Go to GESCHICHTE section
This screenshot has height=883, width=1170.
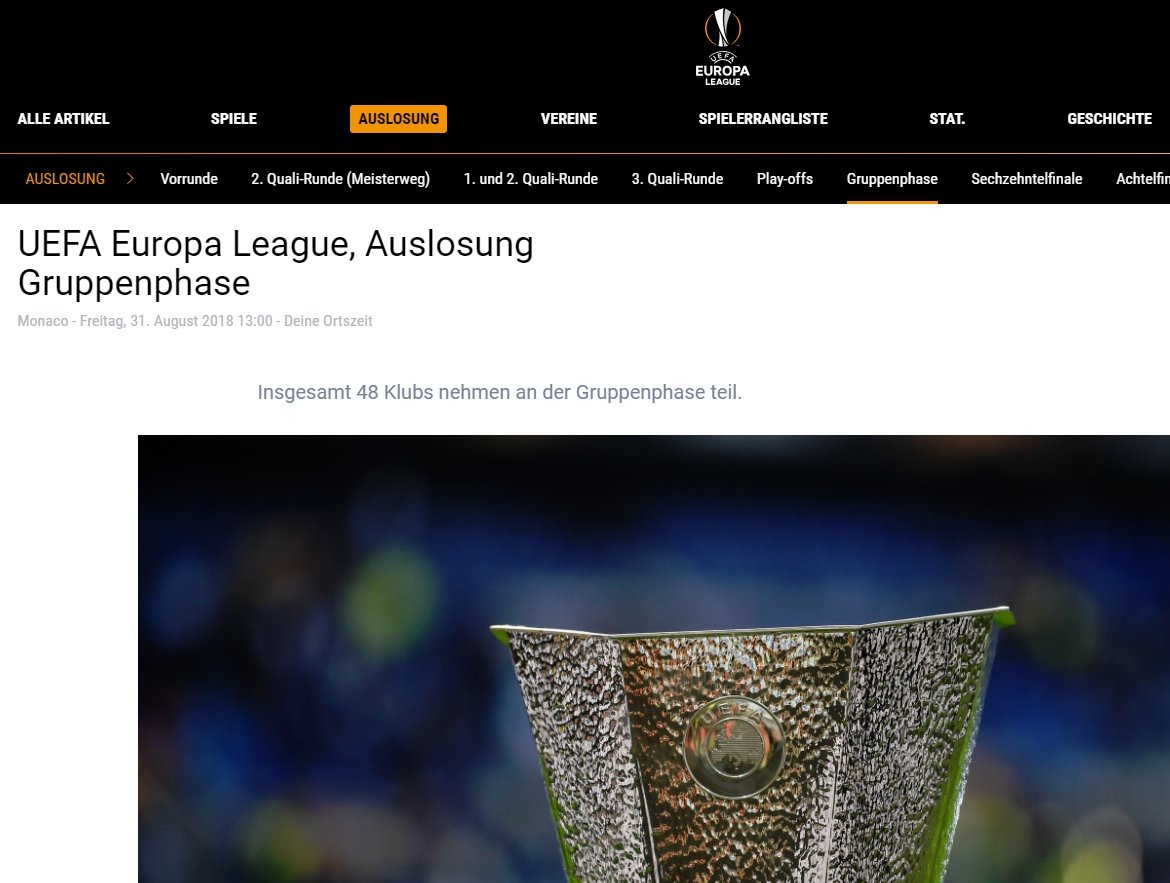pos(1109,119)
